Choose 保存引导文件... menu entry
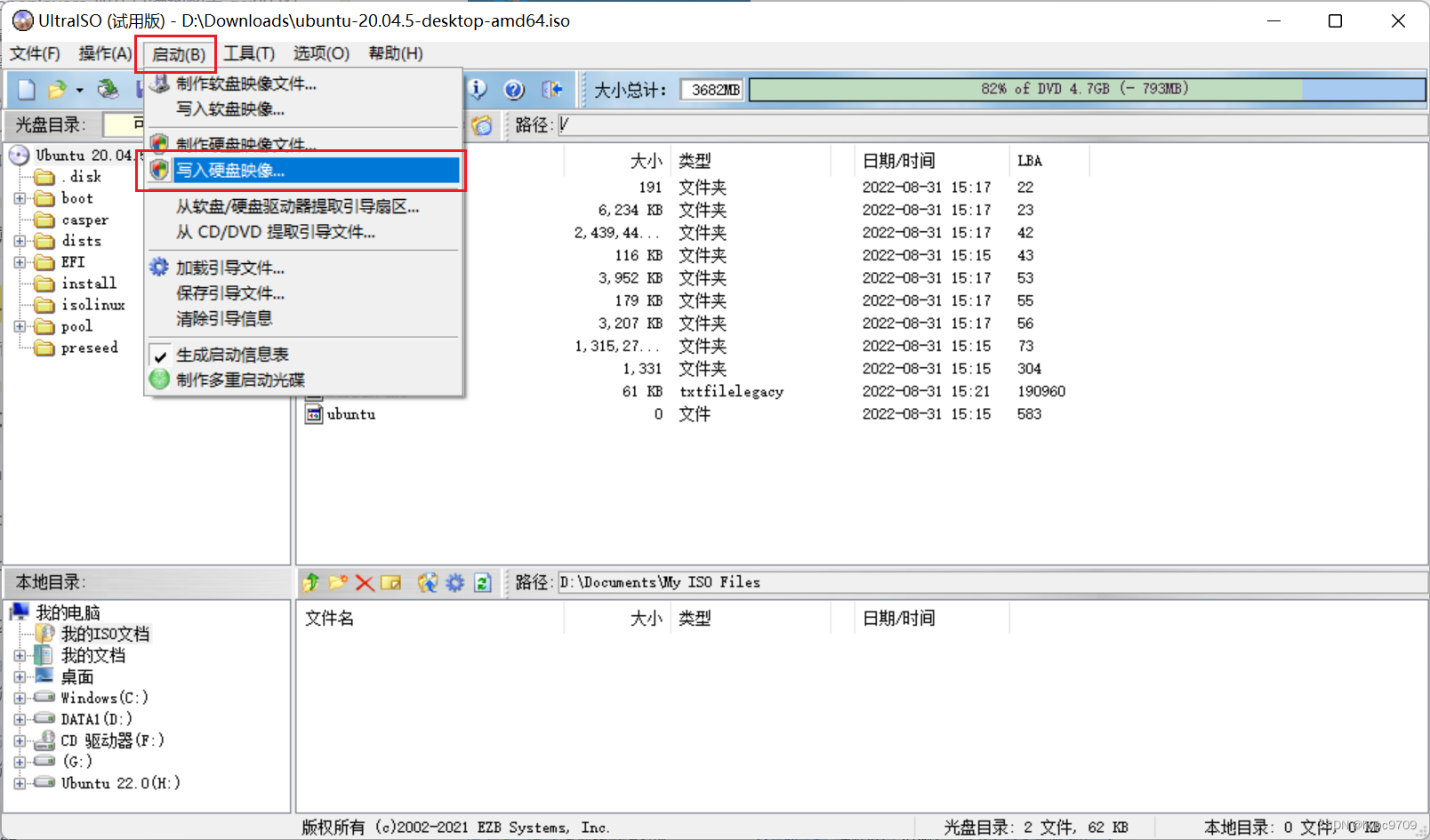 (230, 292)
